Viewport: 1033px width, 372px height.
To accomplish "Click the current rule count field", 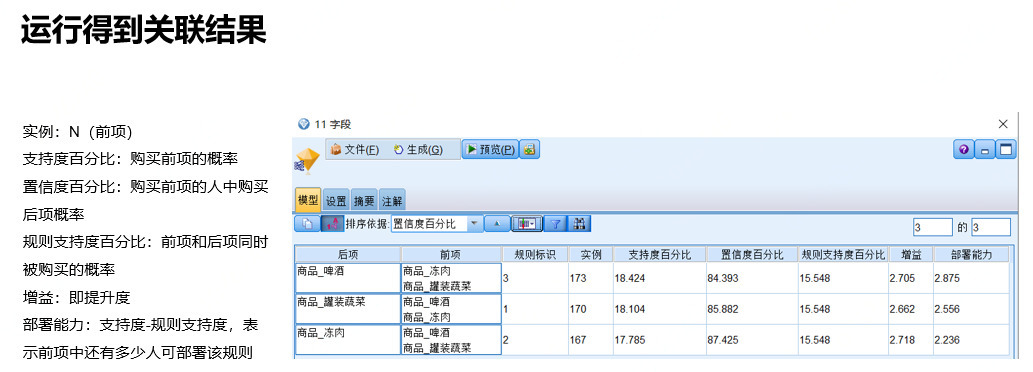I will tap(932, 227).
